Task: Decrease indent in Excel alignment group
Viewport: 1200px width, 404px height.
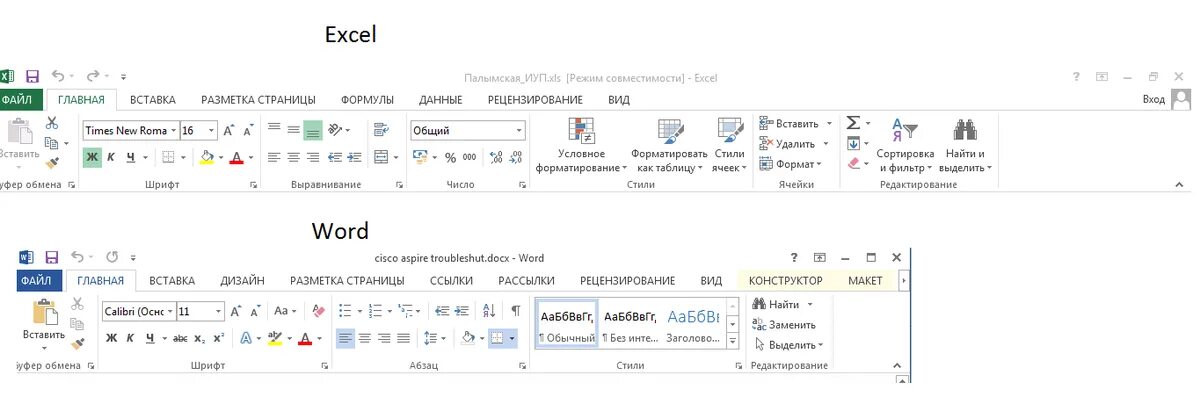Action: pos(335,157)
